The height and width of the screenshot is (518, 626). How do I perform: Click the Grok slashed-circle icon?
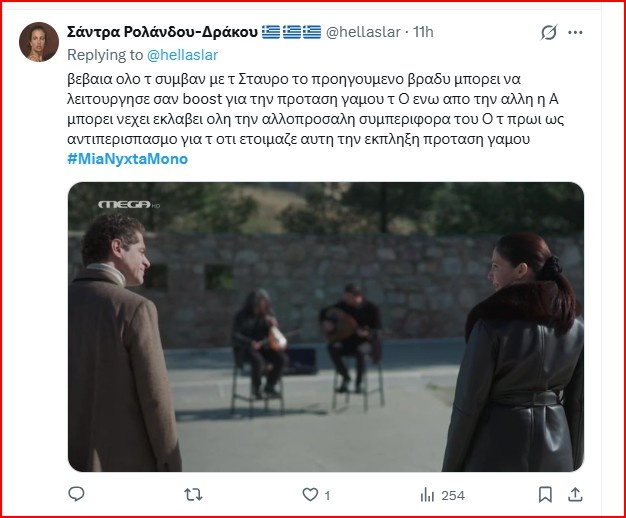click(x=549, y=33)
